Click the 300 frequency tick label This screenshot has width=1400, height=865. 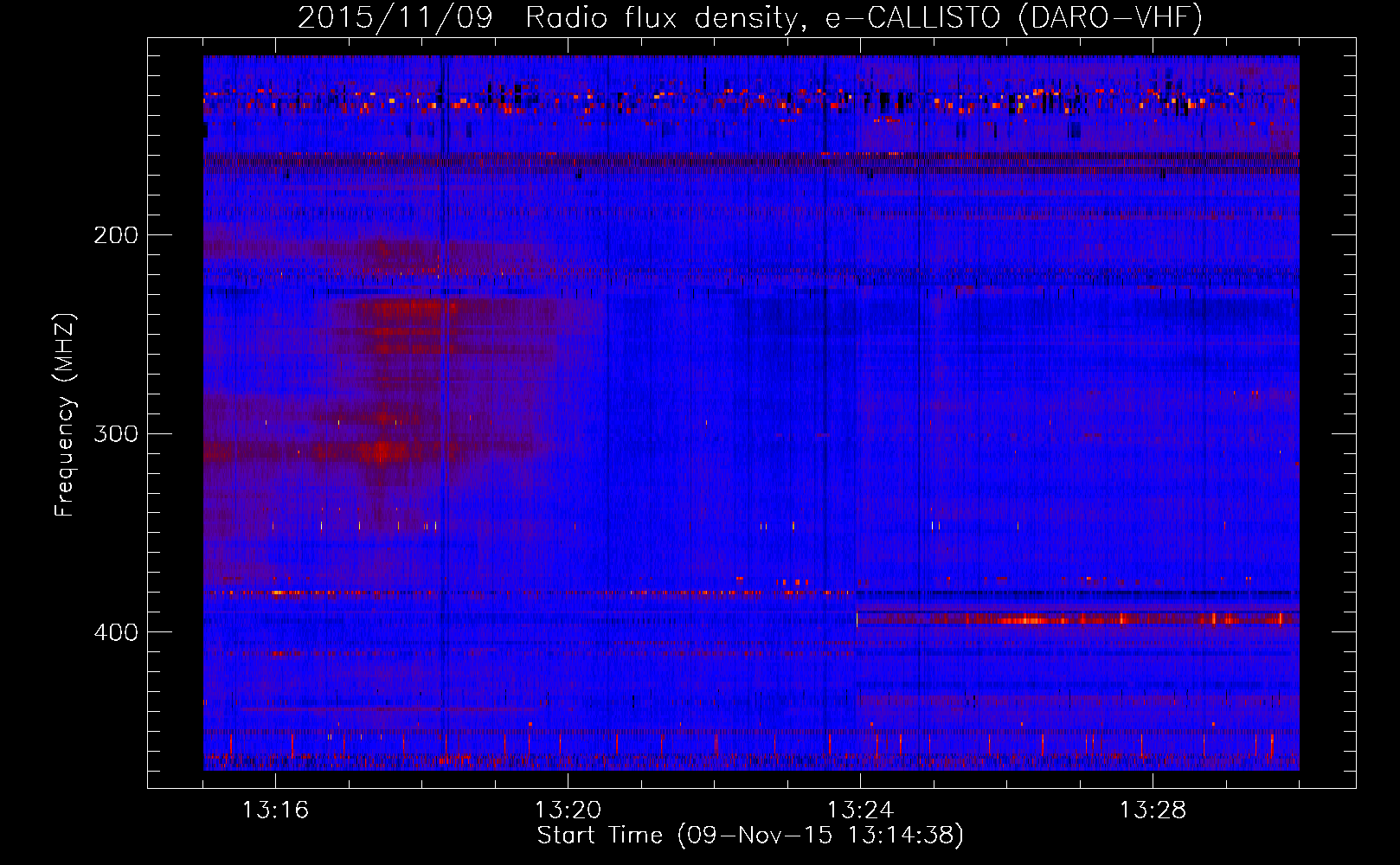tap(116, 433)
